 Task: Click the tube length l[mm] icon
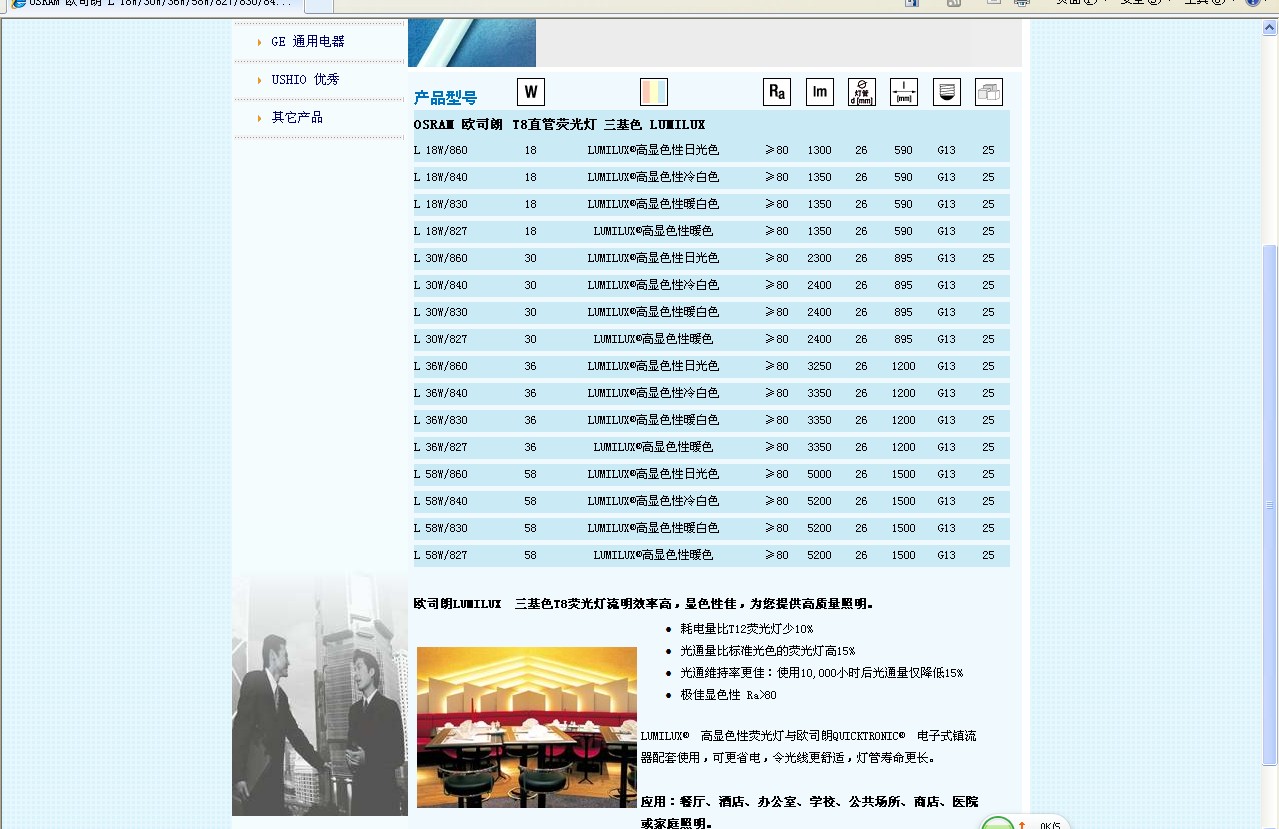pyautogui.click(x=904, y=93)
